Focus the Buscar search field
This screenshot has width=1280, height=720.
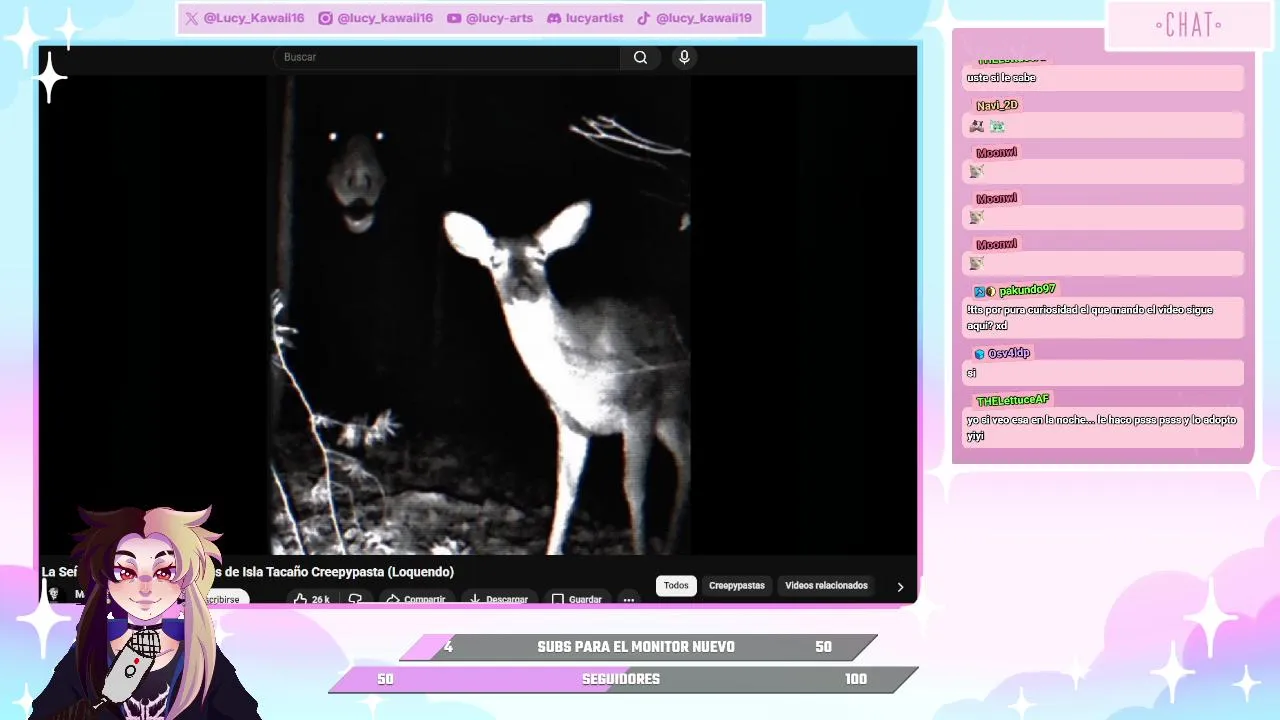[447, 58]
